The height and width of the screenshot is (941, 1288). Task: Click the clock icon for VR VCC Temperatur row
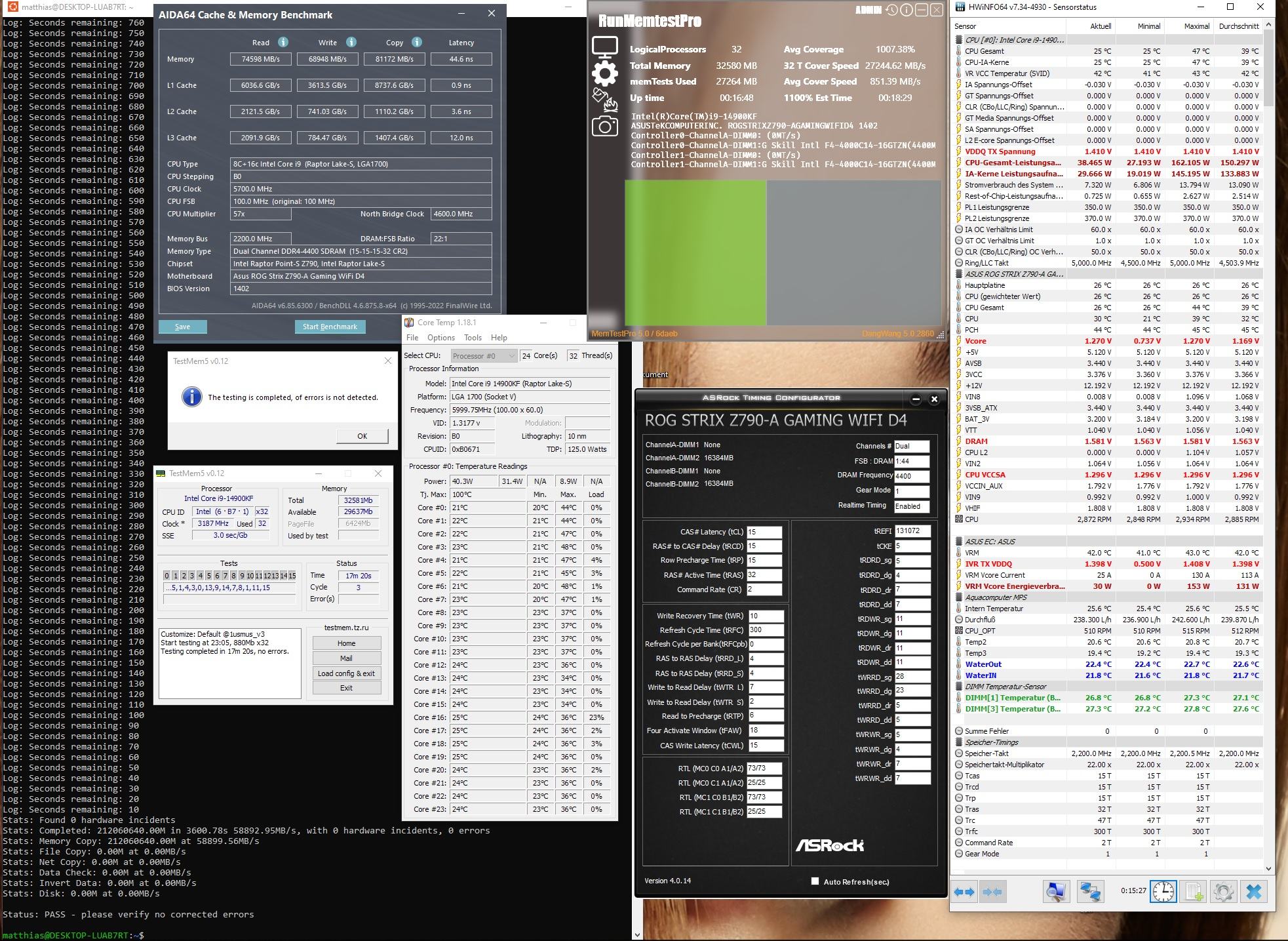pyautogui.click(x=959, y=73)
